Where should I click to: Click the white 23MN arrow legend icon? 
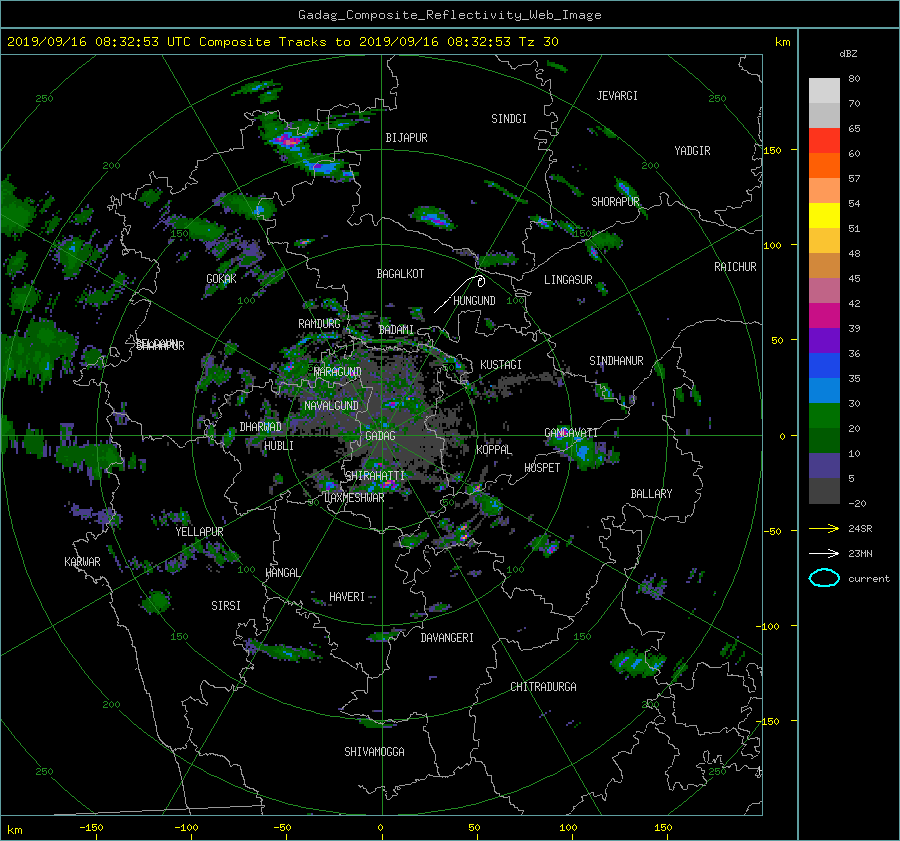pyautogui.click(x=824, y=553)
